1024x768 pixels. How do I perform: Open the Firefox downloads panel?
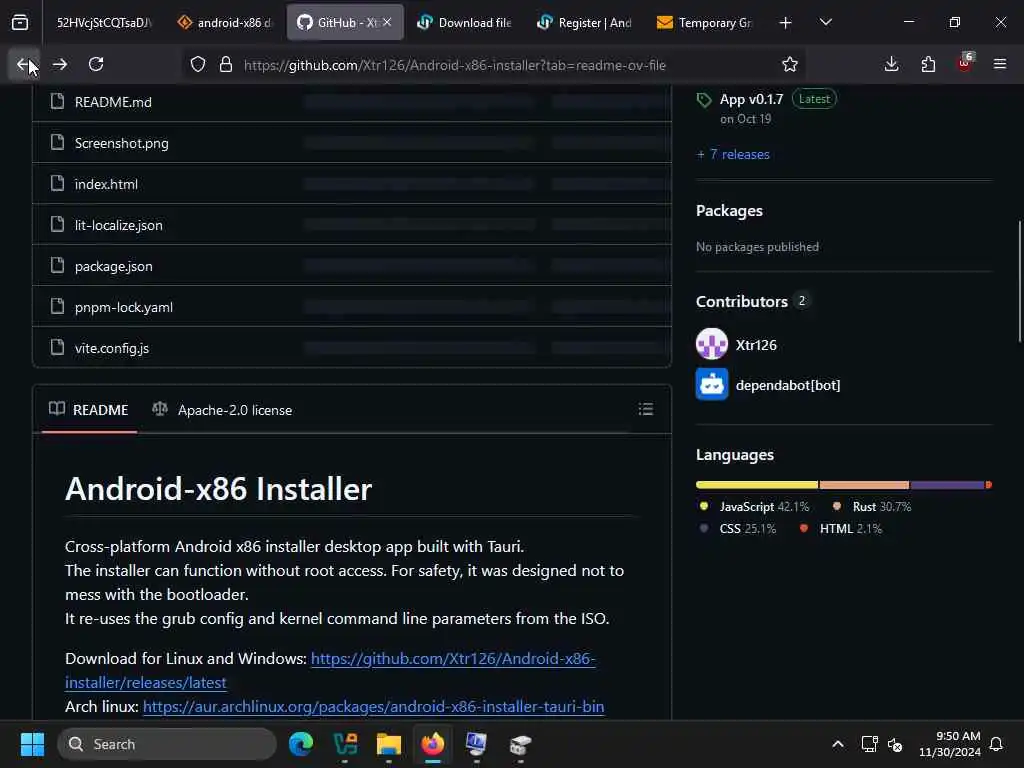tap(891, 65)
